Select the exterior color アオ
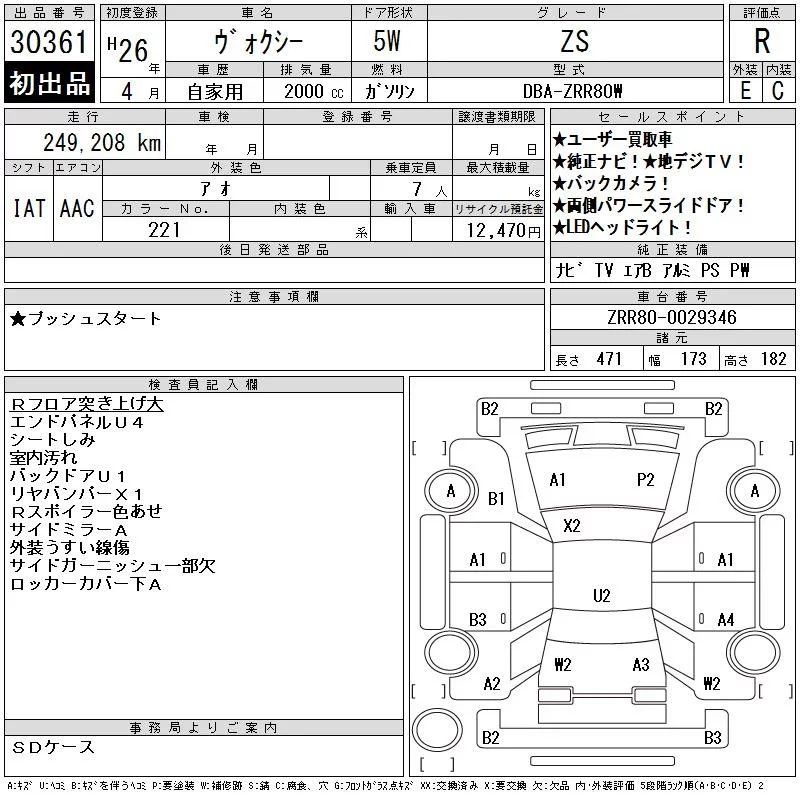 (216, 189)
